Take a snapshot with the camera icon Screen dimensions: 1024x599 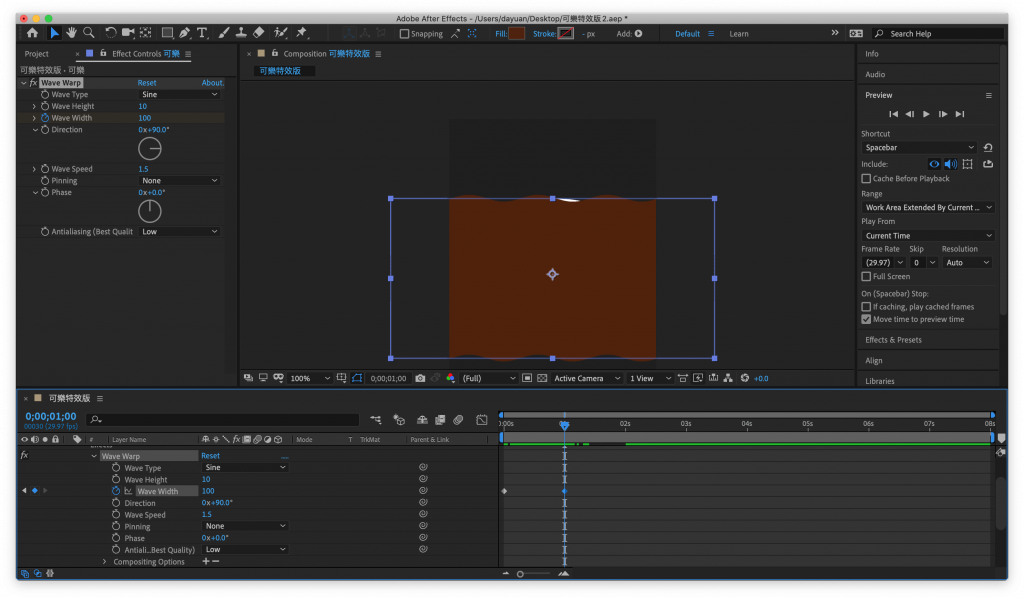pos(420,379)
